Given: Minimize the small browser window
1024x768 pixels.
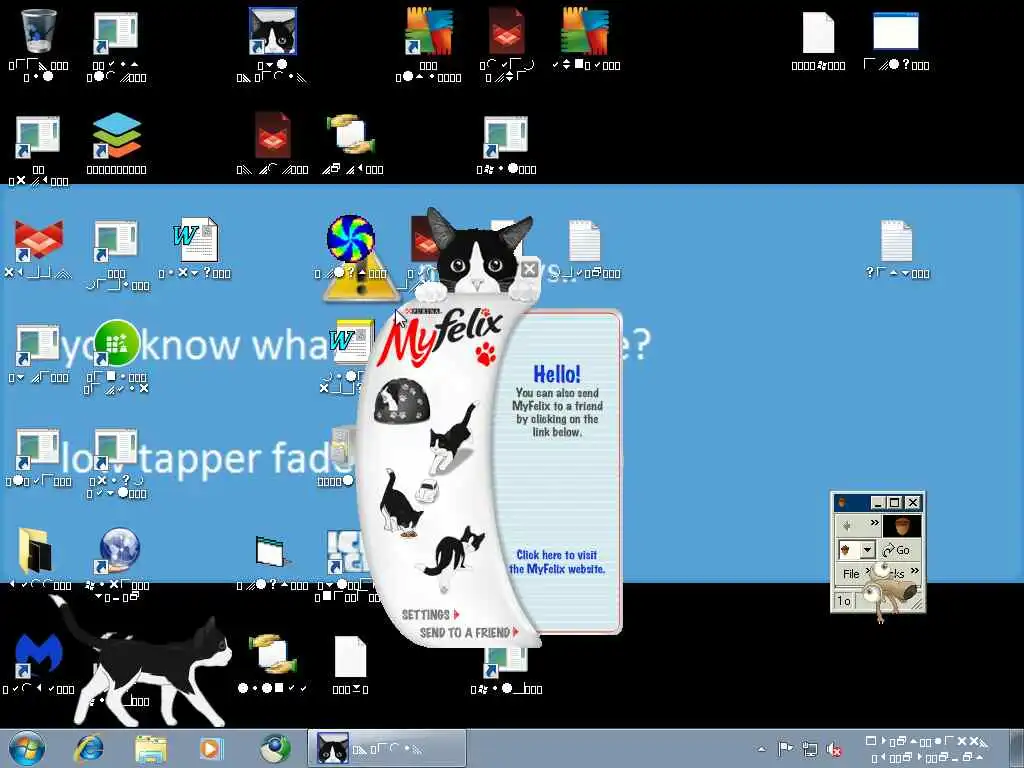Looking at the screenshot, I should 878,503.
